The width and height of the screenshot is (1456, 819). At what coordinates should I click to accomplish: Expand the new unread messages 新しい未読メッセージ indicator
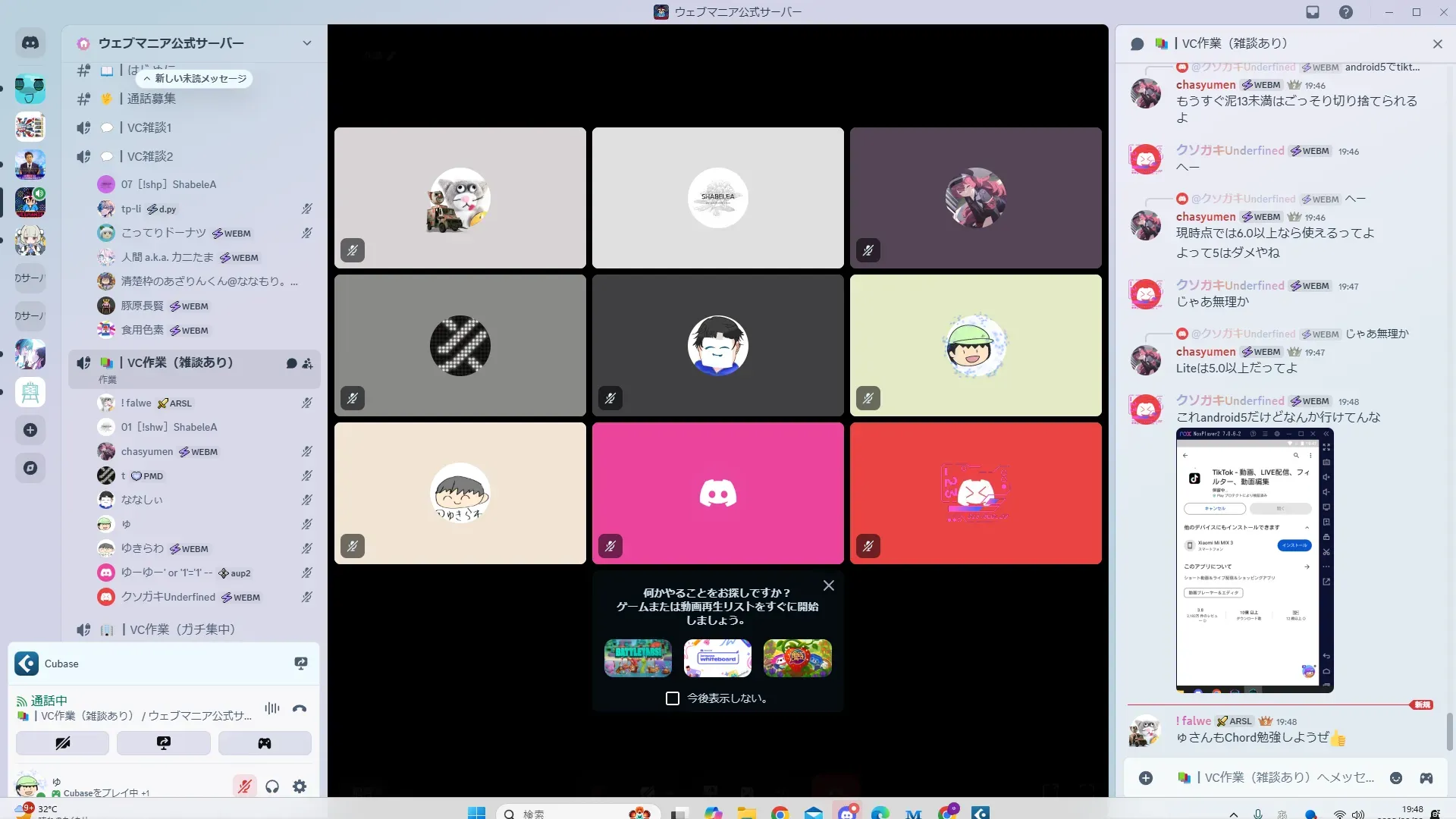[x=195, y=79]
